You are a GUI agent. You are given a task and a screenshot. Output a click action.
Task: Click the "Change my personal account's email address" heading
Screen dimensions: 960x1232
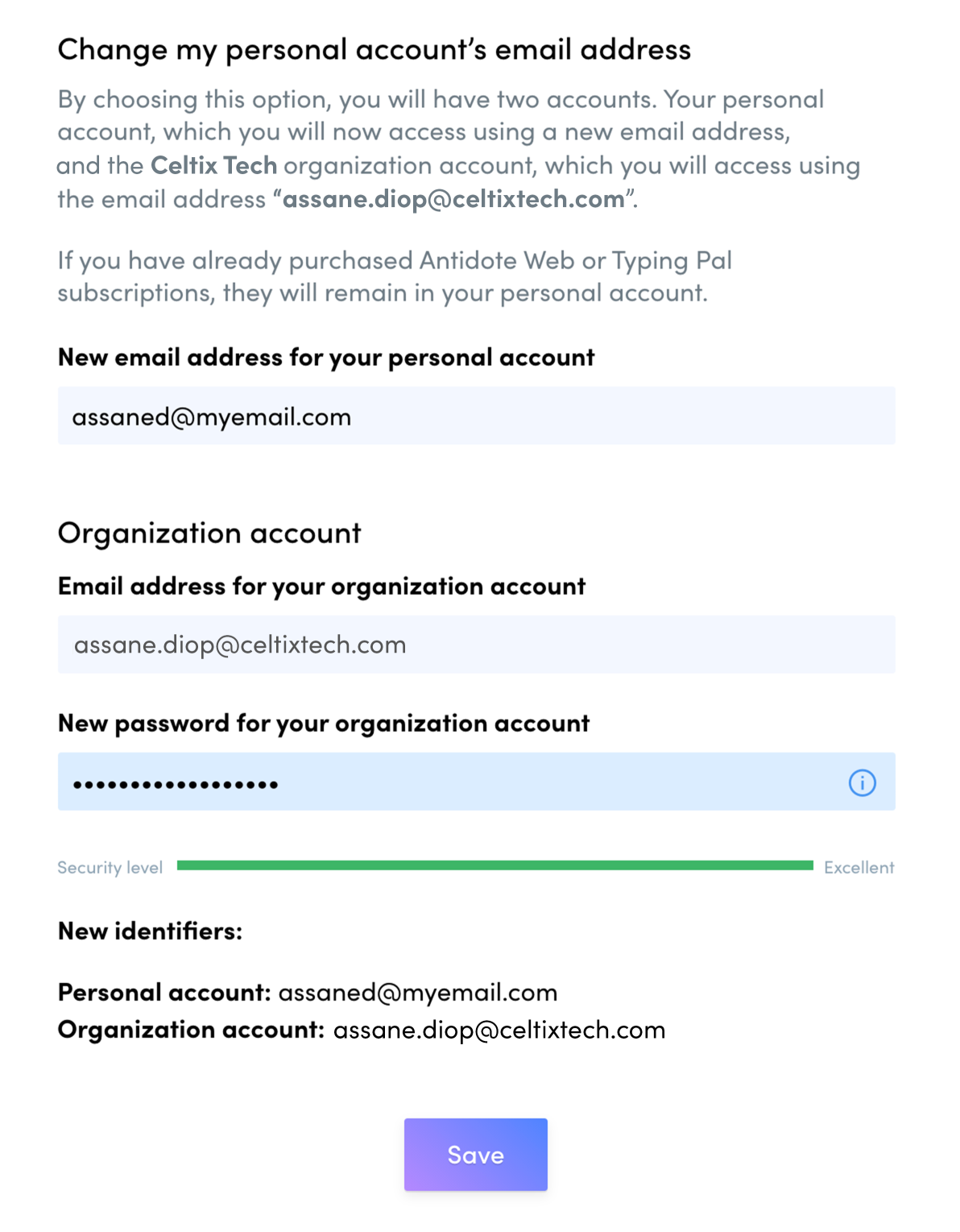[x=374, y=50]
